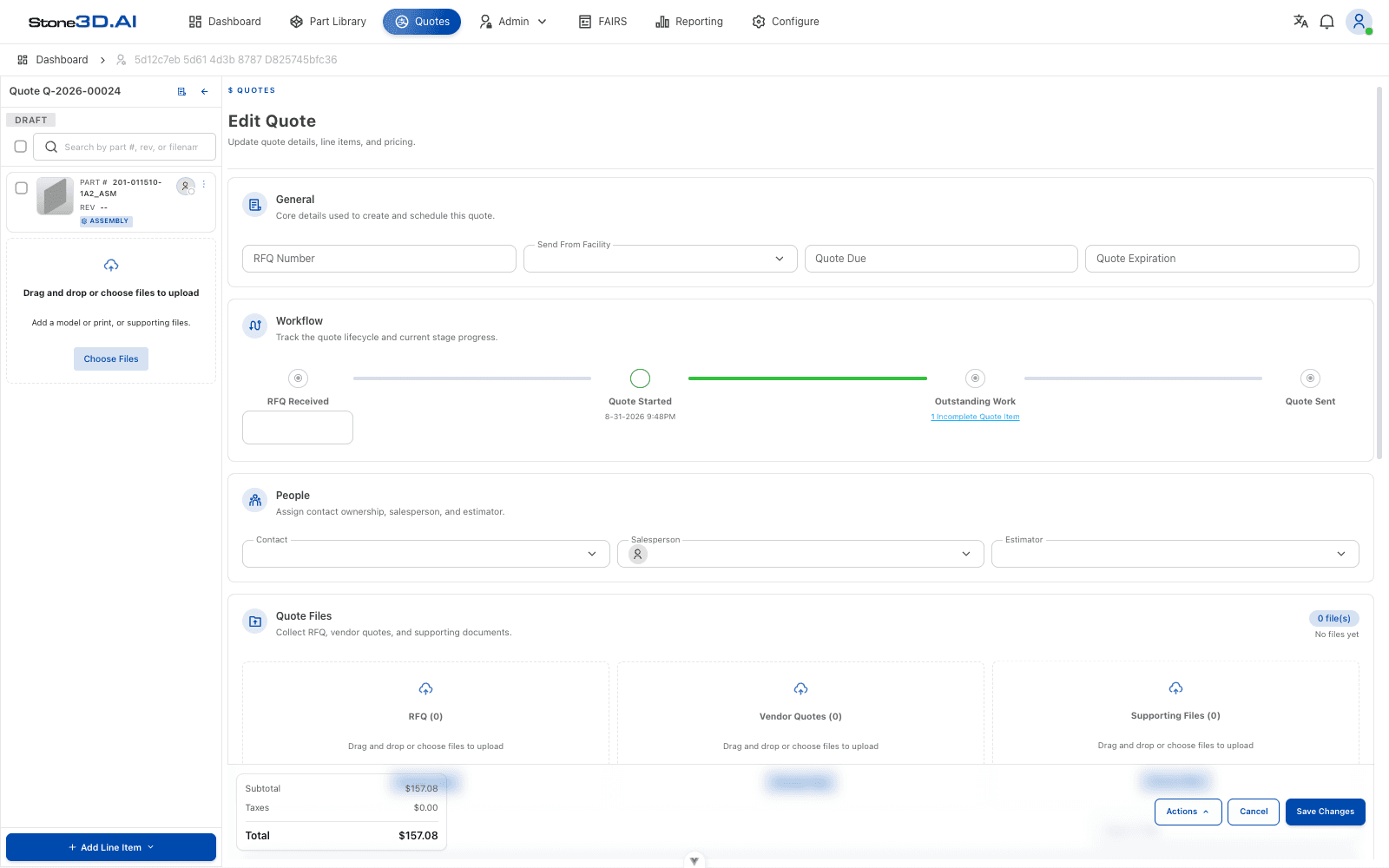
Task: Open the language translation icon
Action: [x=1300, y=22]
